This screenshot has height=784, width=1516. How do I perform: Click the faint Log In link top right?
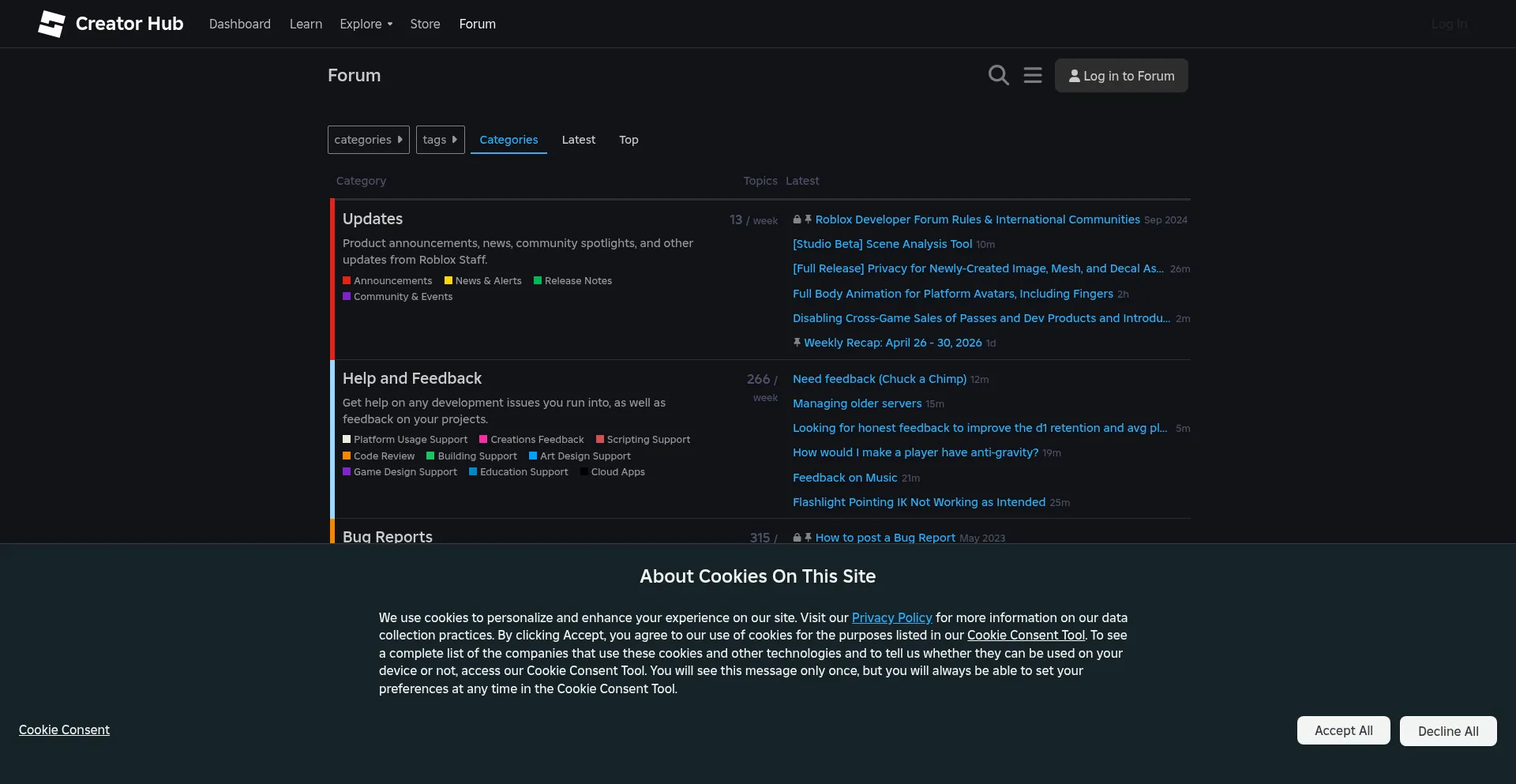point(1449,24)
